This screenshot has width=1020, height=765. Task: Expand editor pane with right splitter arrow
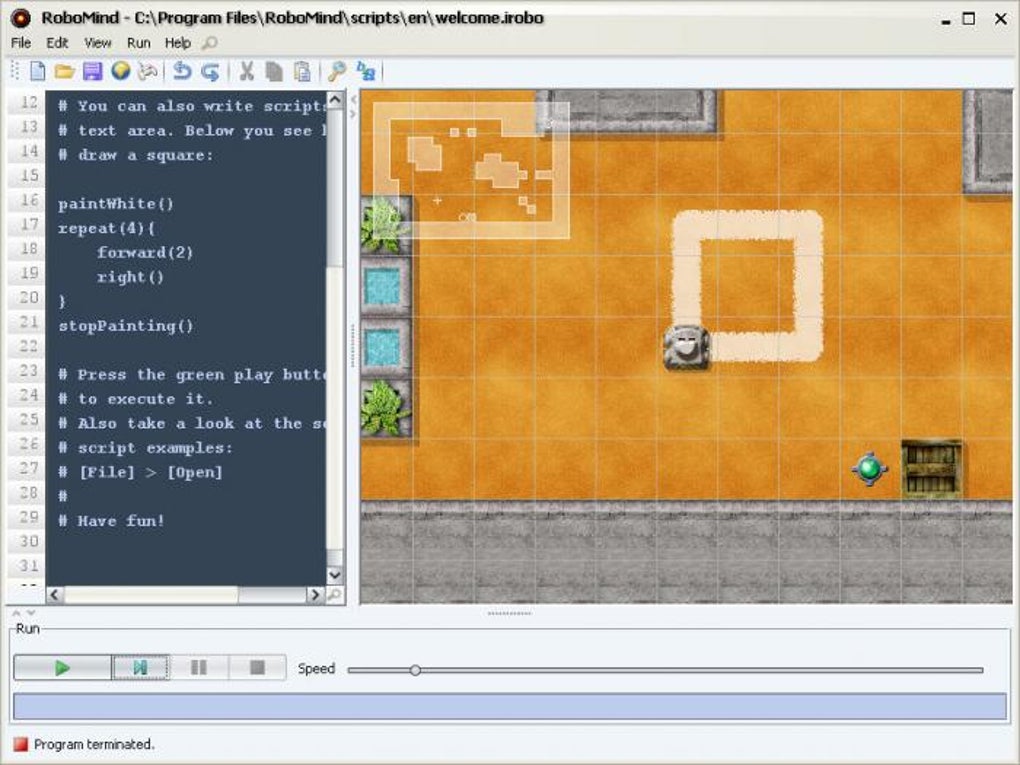[354, 114]
